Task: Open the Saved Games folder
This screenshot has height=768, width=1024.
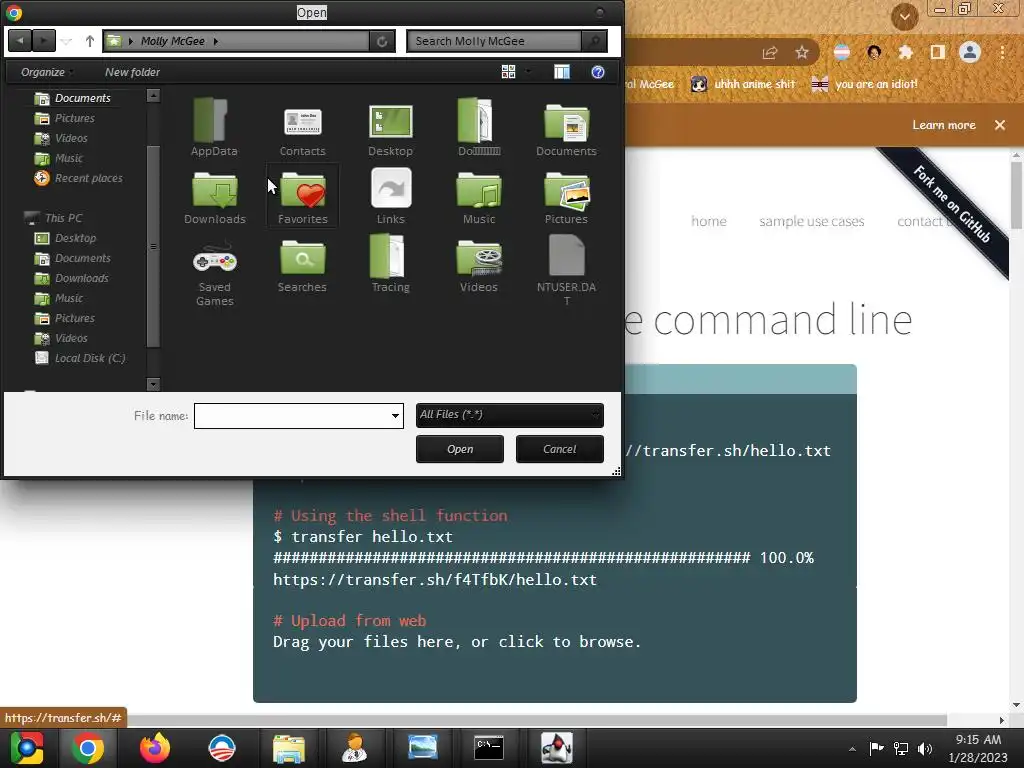Action: tap(214, 272)
